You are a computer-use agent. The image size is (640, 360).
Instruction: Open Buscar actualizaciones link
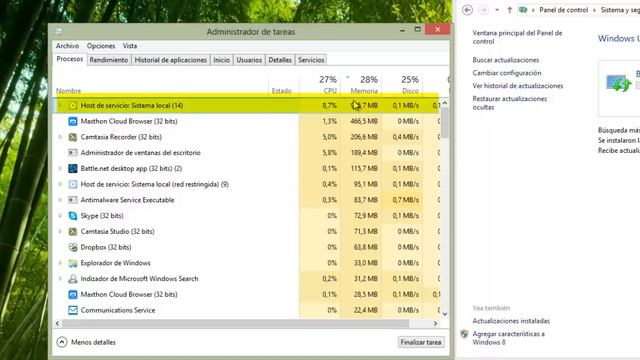click(506, 60)
